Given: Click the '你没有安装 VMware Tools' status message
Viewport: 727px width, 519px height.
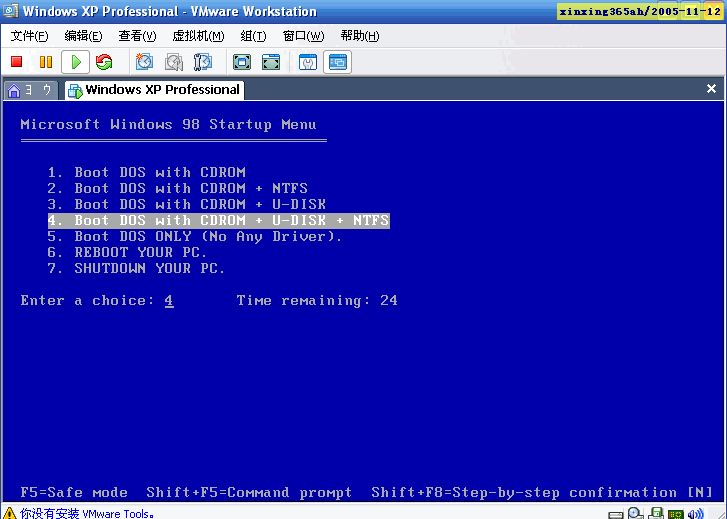Looking at the screenshot, I should click(87, 513).
